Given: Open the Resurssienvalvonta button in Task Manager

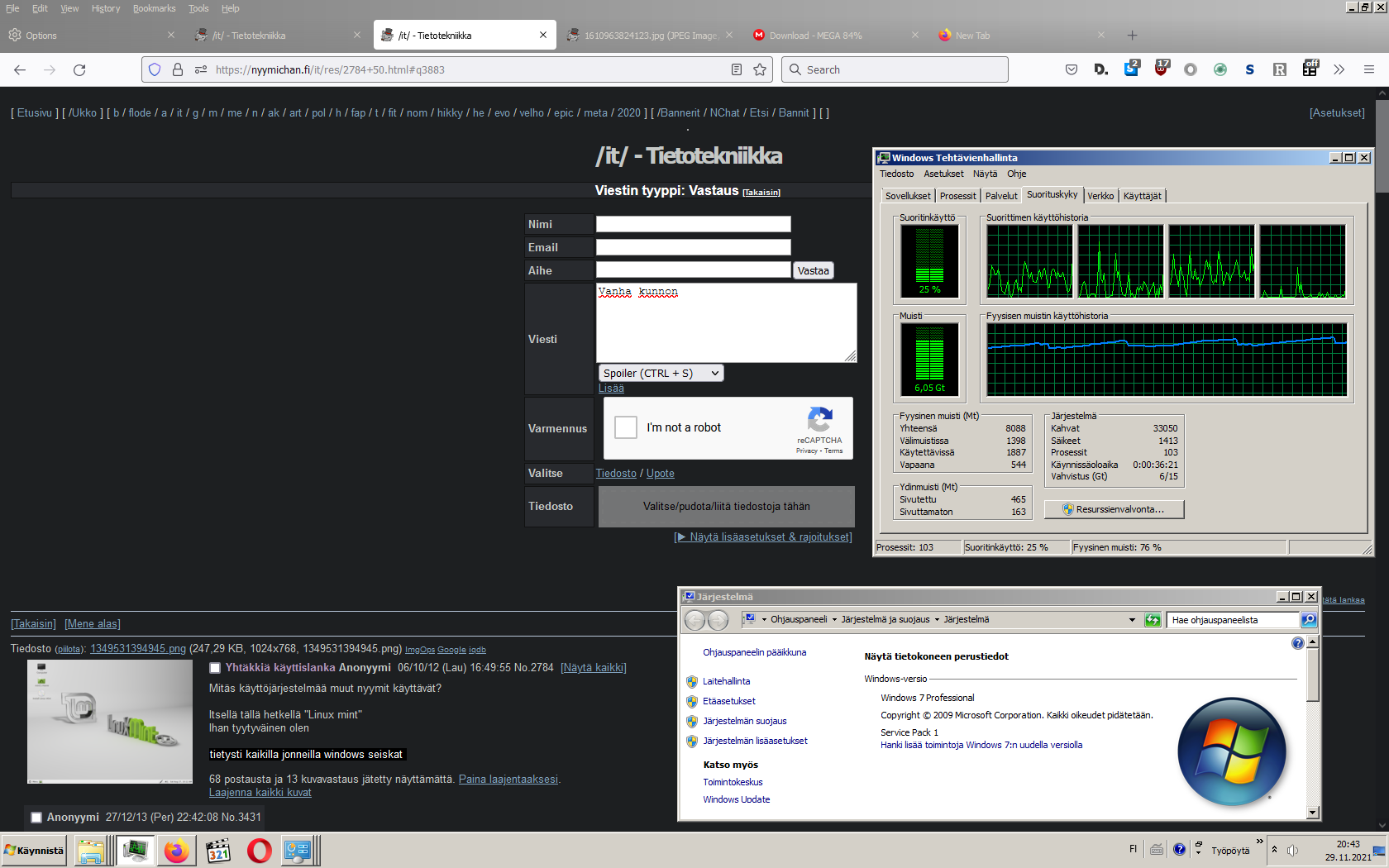Looking at the screenshot, I should [1114, 509].
